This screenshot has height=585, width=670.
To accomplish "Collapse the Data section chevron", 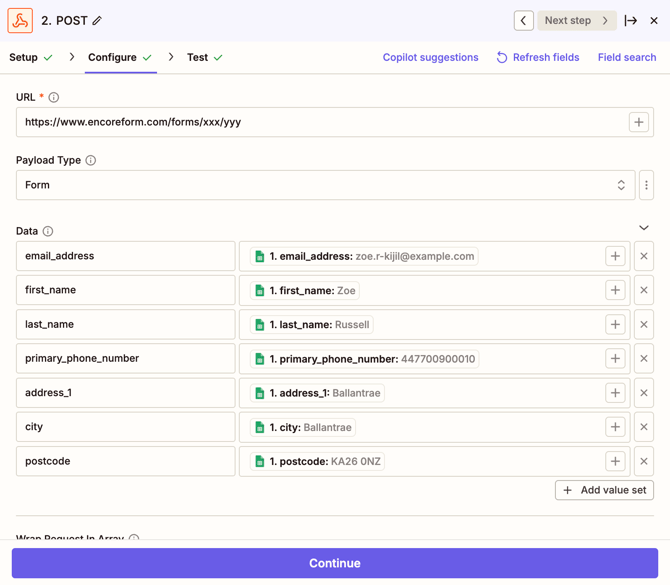I will click(644, 228).
